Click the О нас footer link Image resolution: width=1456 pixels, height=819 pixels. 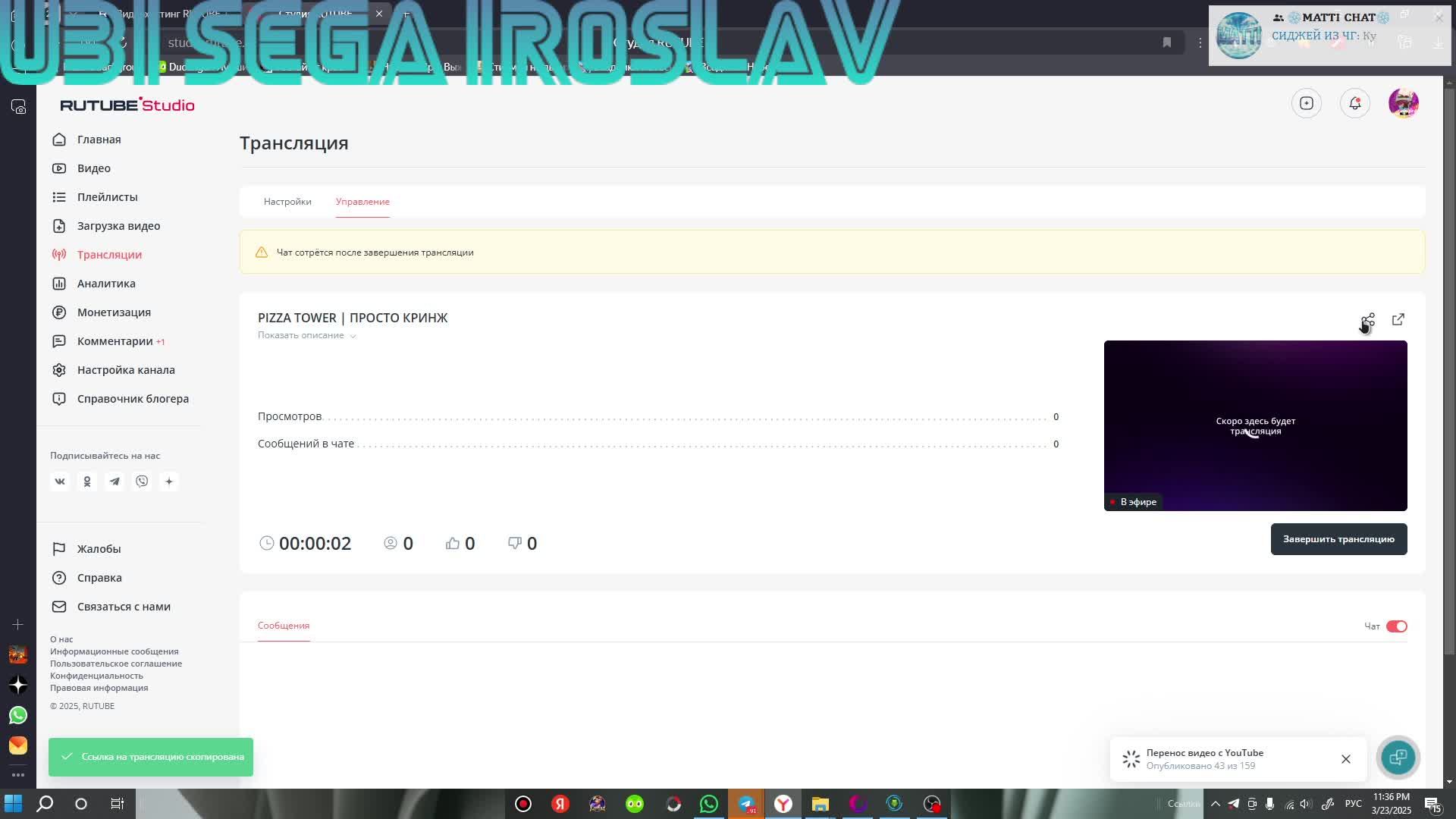61,639
